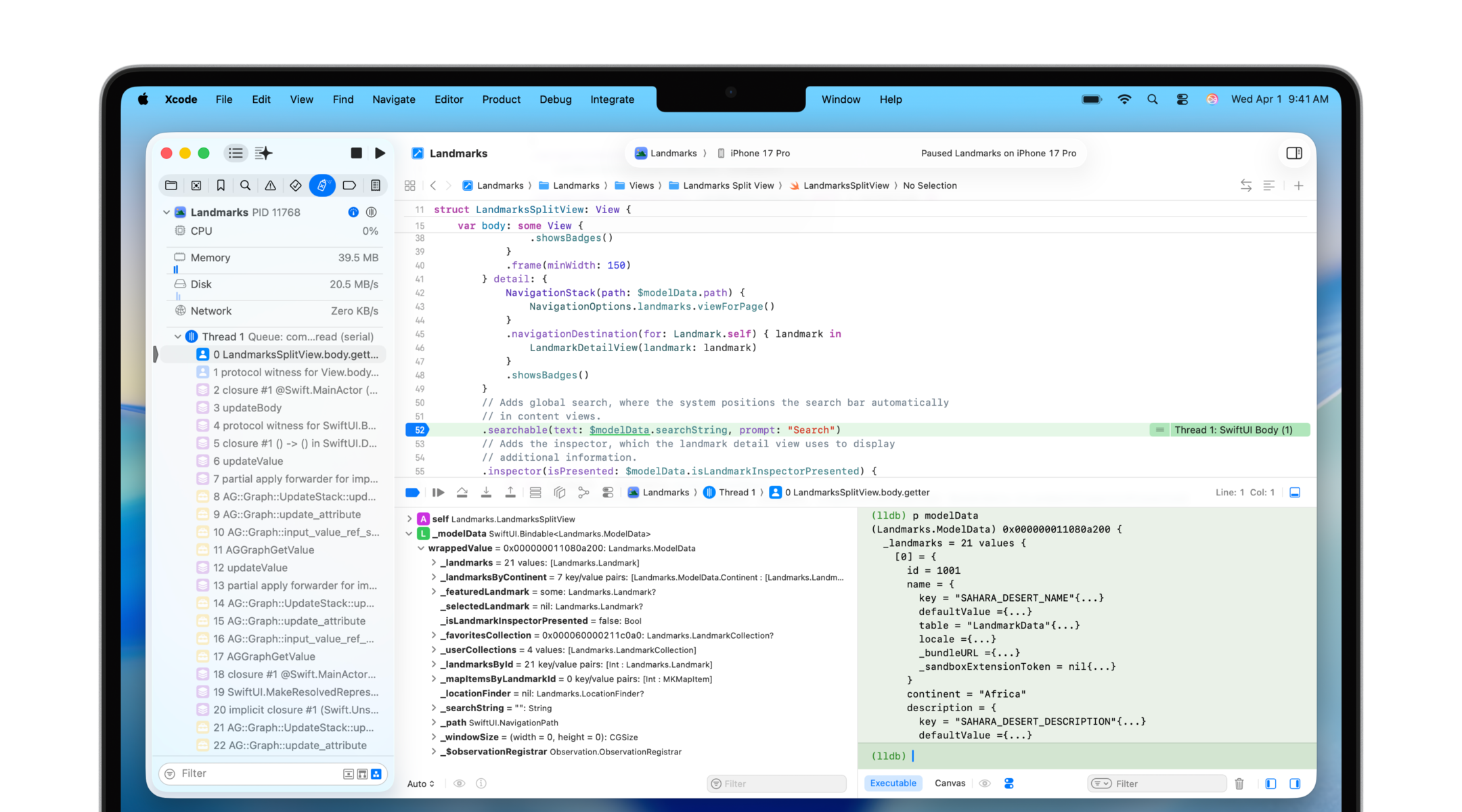Viewport: 1462px width, 812px height.
Task: Expand the _landmarks variable row
Action: (434, 563)
